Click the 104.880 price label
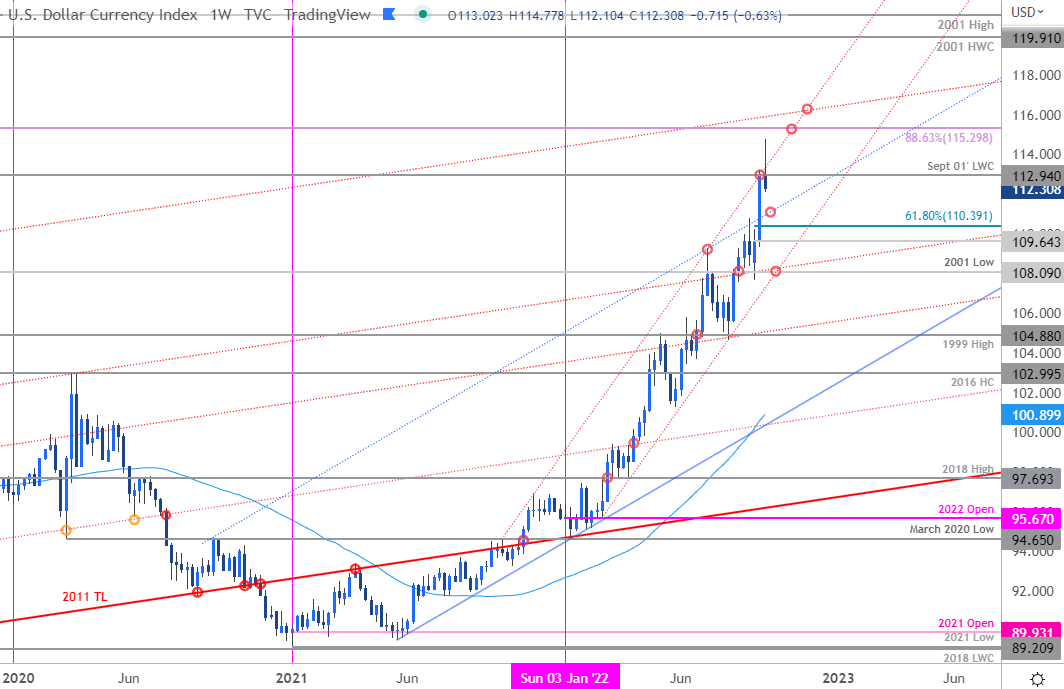 (x=1033, y=336)
